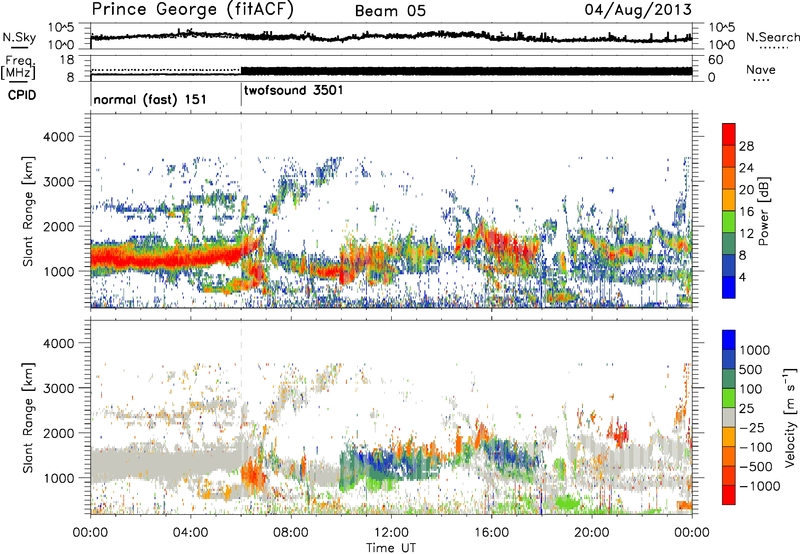
Task: Click the '16:00' time axis tick label
Action: click(491, 533)
